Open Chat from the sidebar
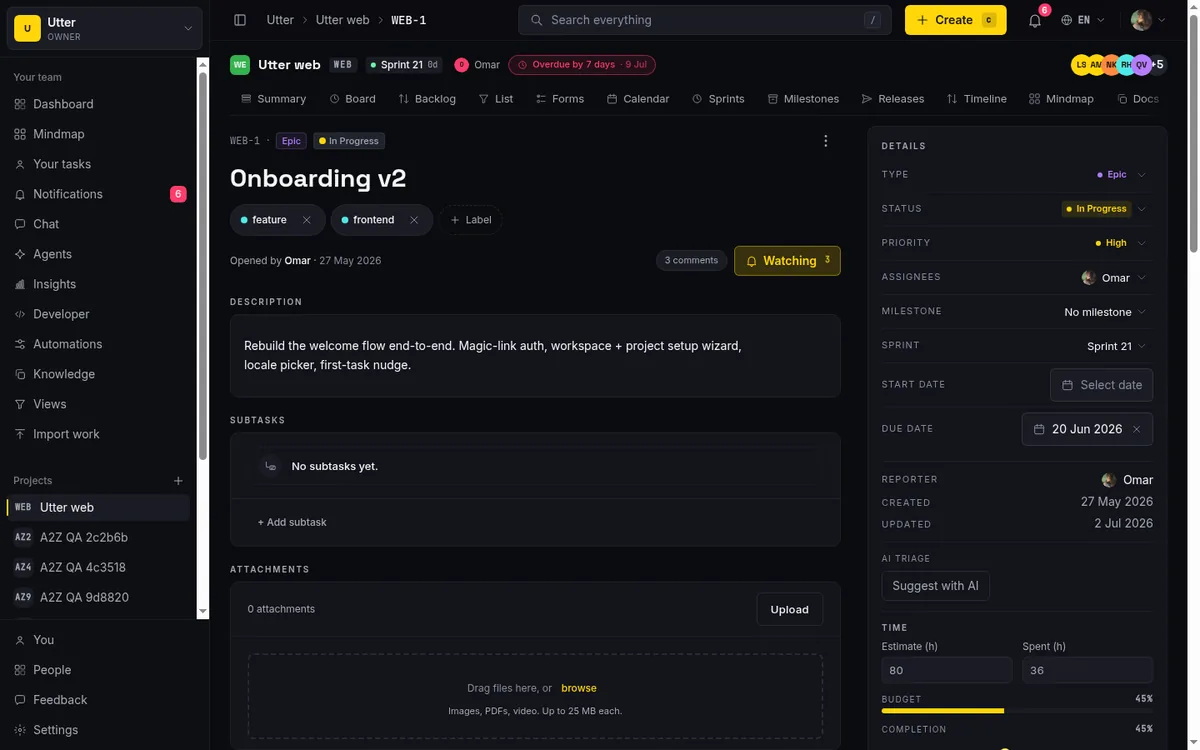Image resolution: width=1200 pixels, height=750 pixels. pos(100,224)
